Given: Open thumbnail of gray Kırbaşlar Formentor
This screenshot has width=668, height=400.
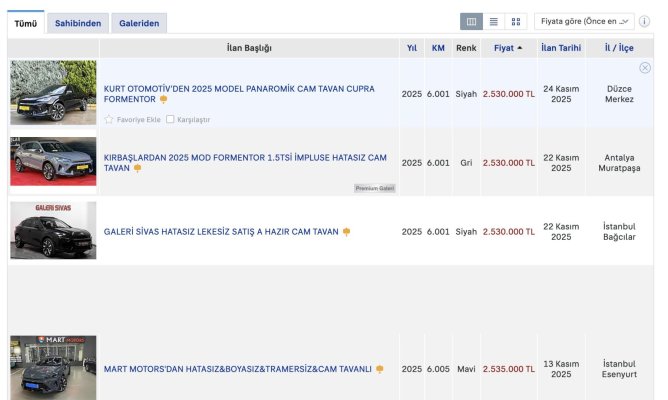Looking at the screenshot, I should coord(53,162).
